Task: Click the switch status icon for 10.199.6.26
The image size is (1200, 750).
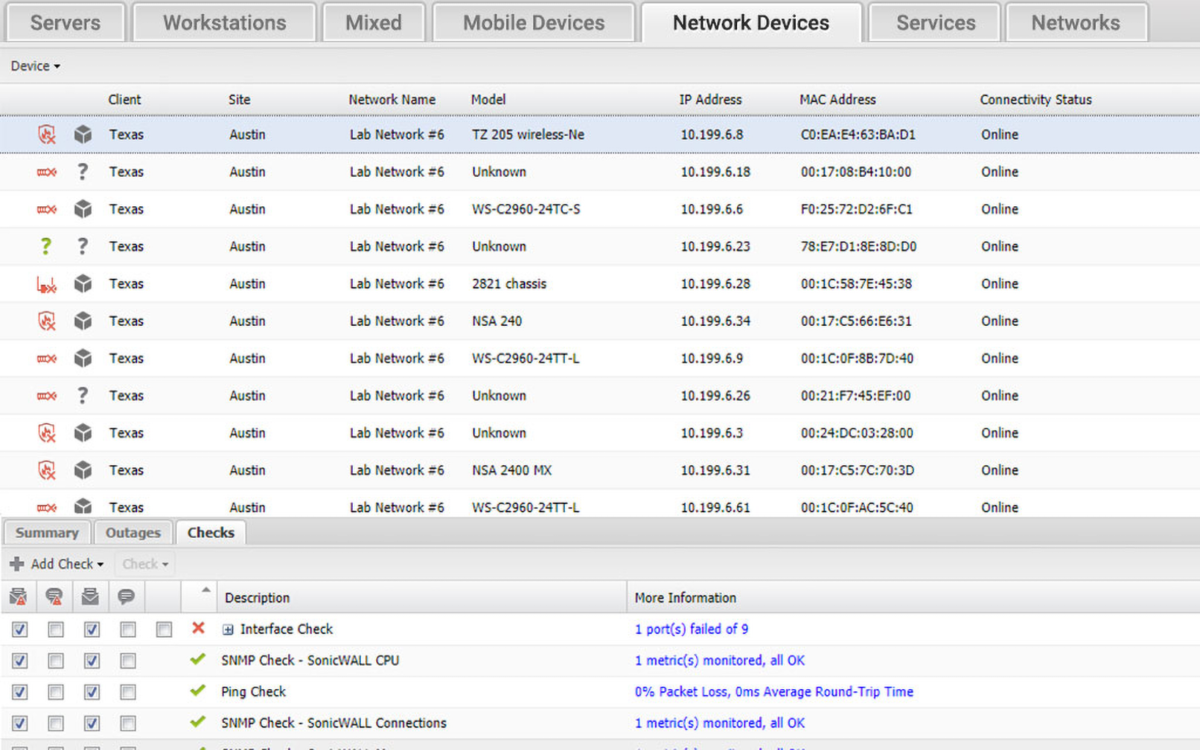Action: (46, 396)
